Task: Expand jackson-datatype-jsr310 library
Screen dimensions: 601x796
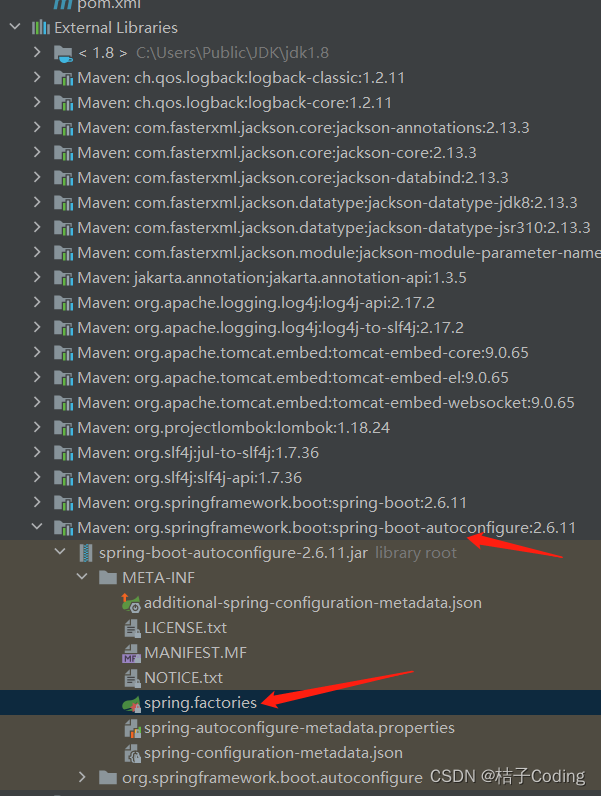Action: (37, 227)
